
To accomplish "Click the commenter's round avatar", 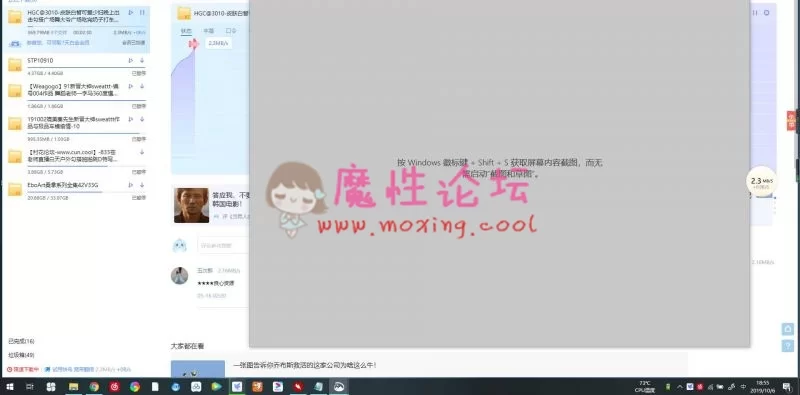I will coord(180,276).
